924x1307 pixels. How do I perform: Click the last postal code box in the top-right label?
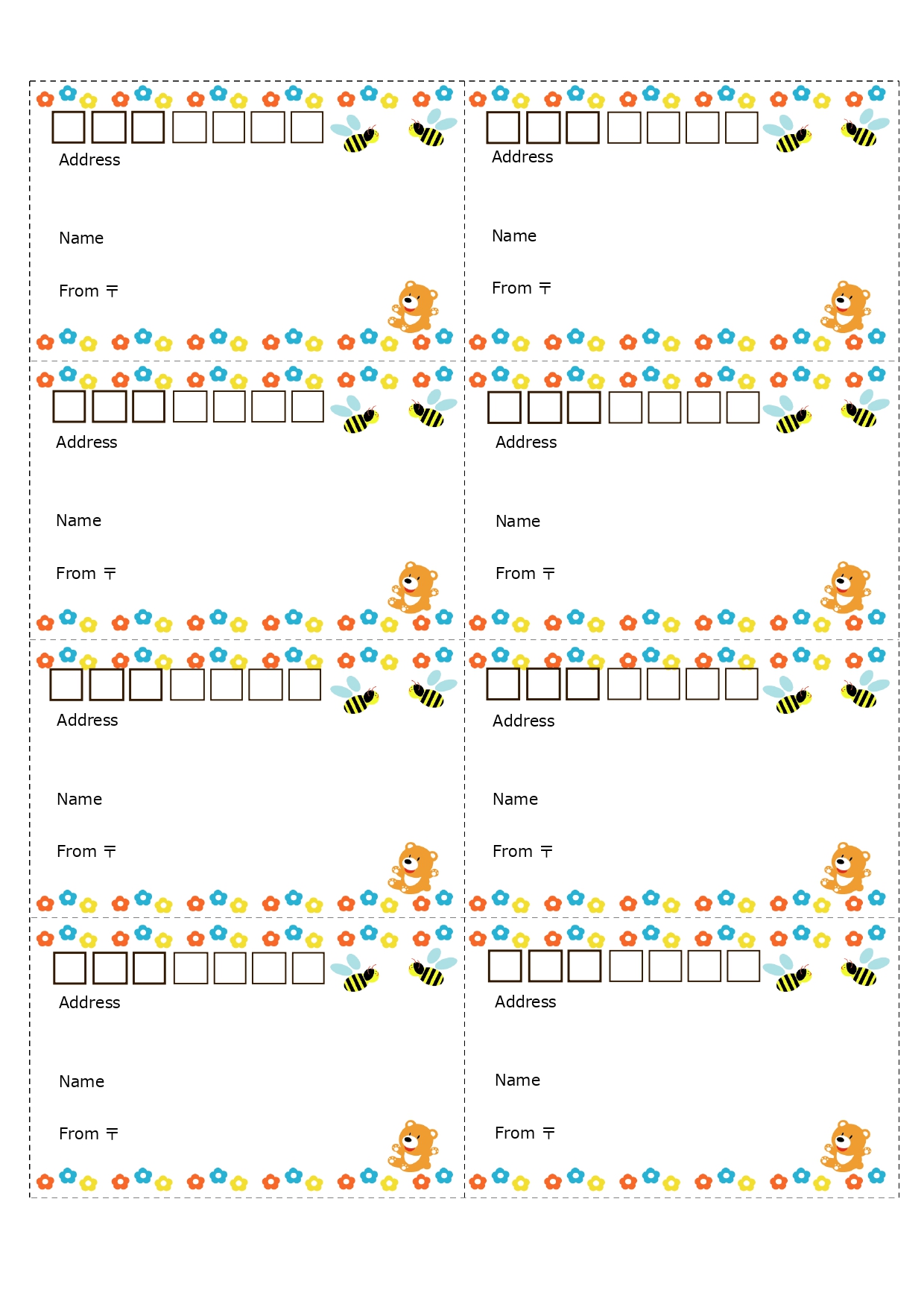pyautogui.click(x=741, y=127)
